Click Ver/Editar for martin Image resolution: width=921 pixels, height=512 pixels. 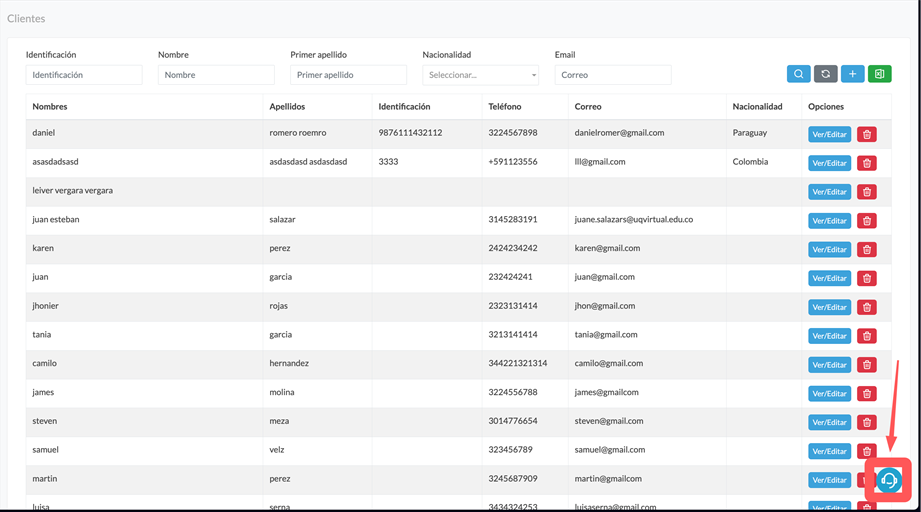pos(829,480)
